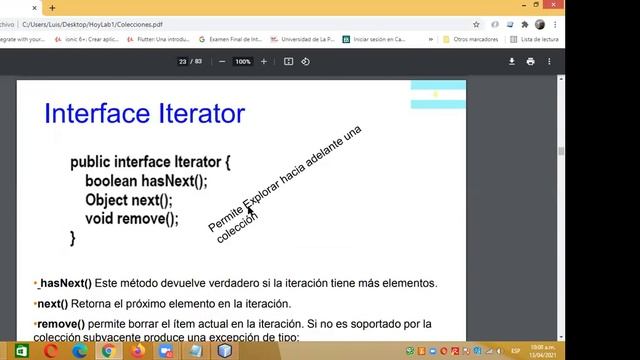640x360 pixels.
Task: Click the 'Object next();' code line
Action: [x=129, y=200]
